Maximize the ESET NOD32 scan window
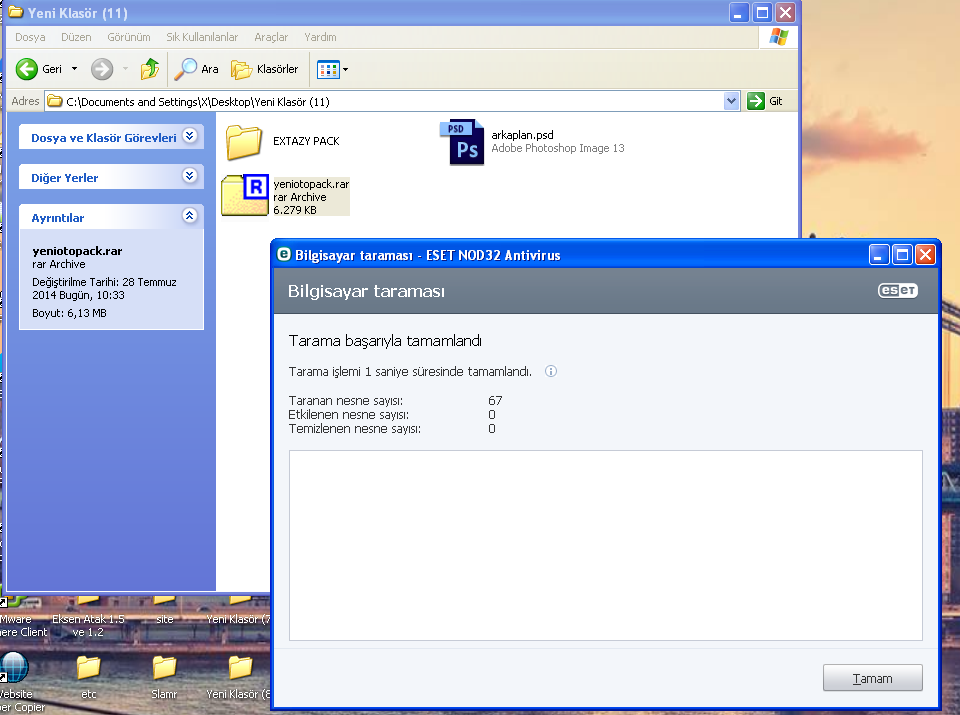Viewport: 960px width, 715px height. [x=902, y=254]
